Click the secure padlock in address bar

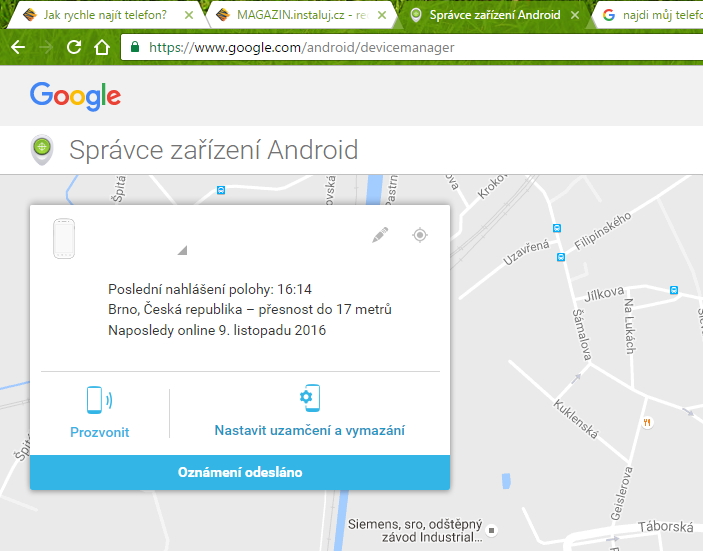(135, 47)
